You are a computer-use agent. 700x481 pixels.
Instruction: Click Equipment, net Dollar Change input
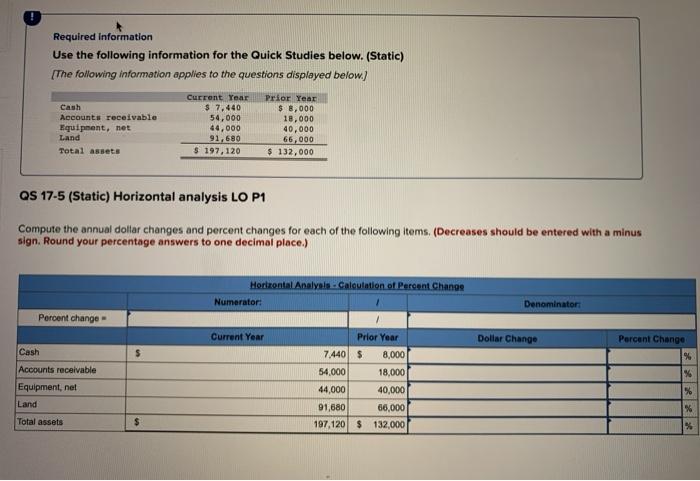tap(507, 390)
